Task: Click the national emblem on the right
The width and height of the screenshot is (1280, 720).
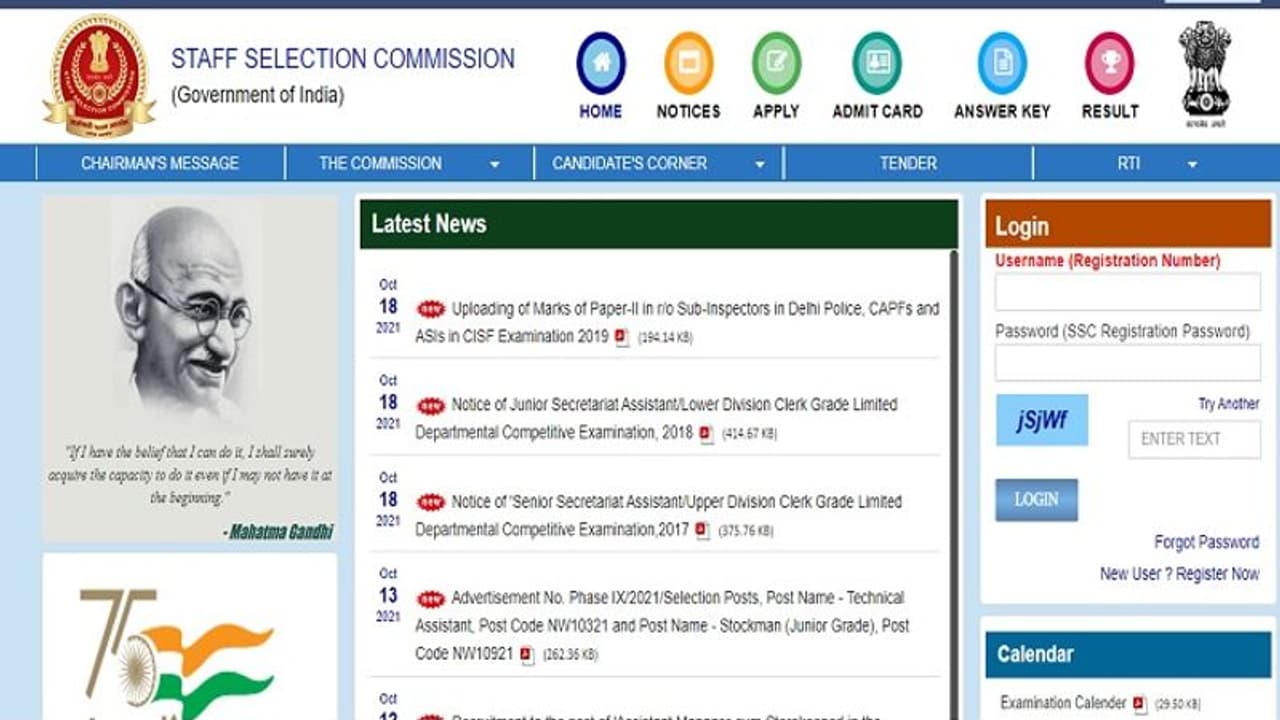Action: (1203, 70)
